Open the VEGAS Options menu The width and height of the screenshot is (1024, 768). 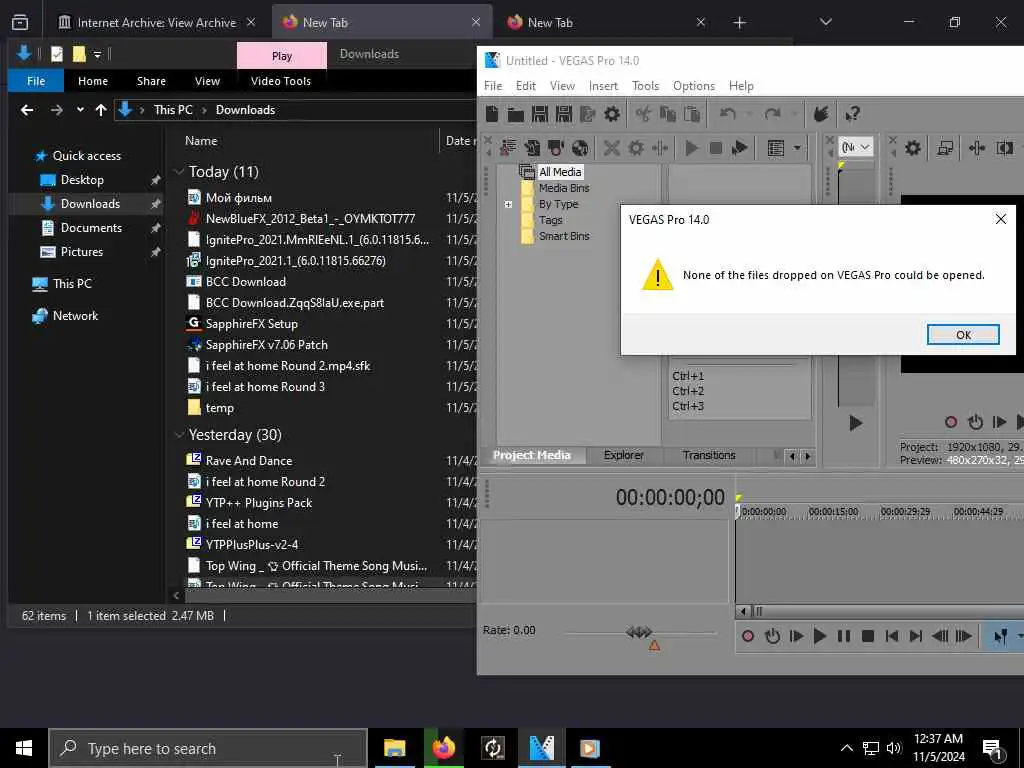(x=694, y=86)
